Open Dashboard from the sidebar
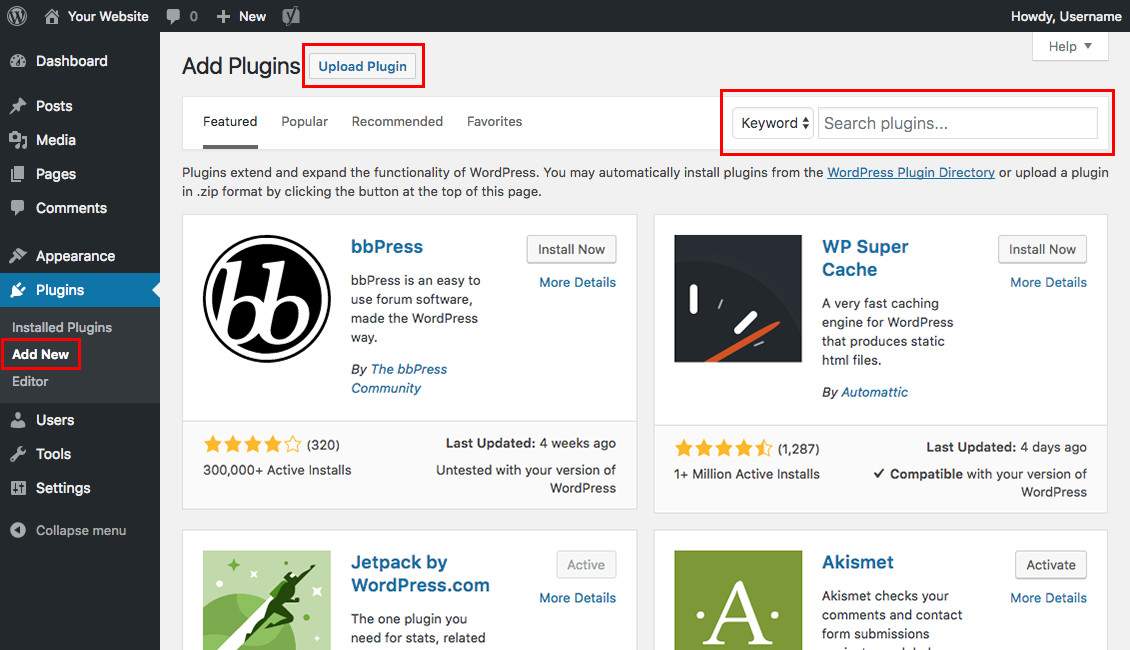Screen dimensions: 1130x650 coord(70,61)
